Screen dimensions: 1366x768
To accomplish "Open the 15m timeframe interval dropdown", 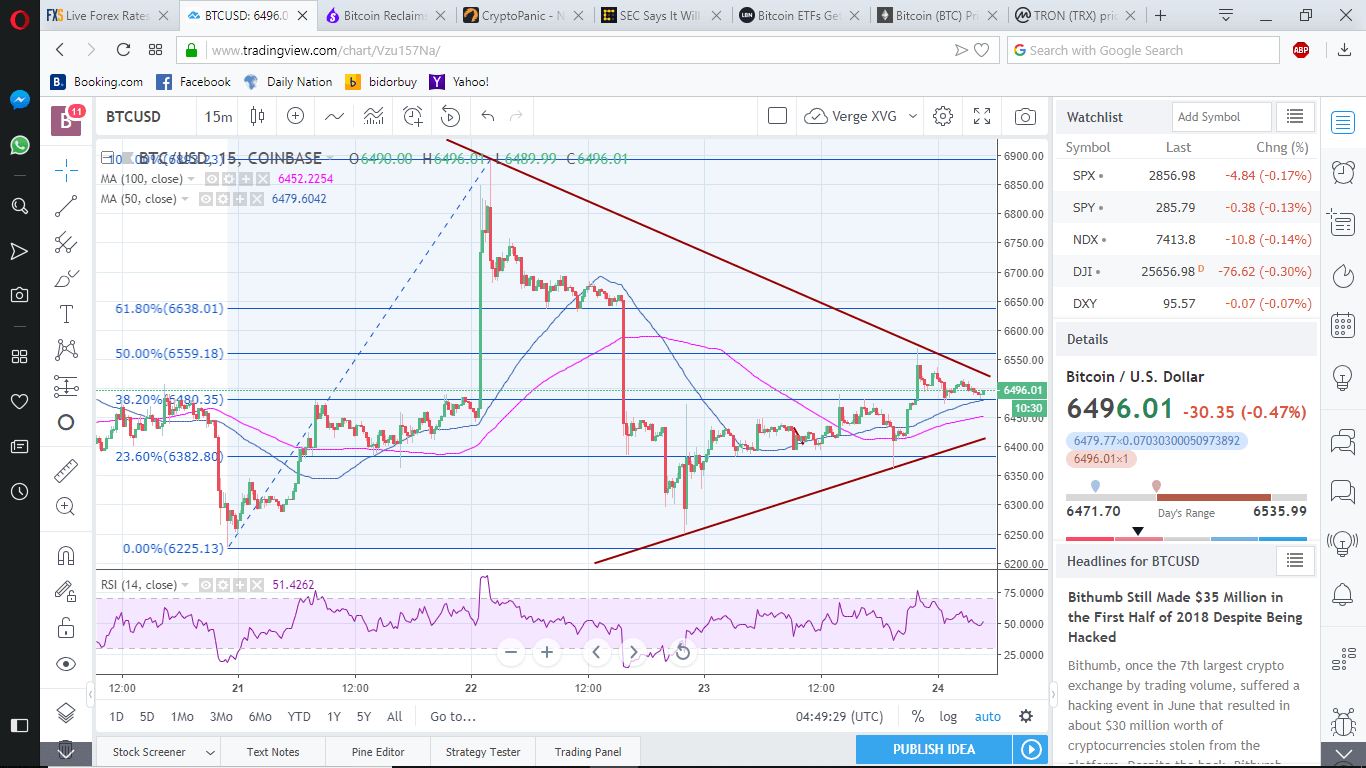I will (218, 117).
